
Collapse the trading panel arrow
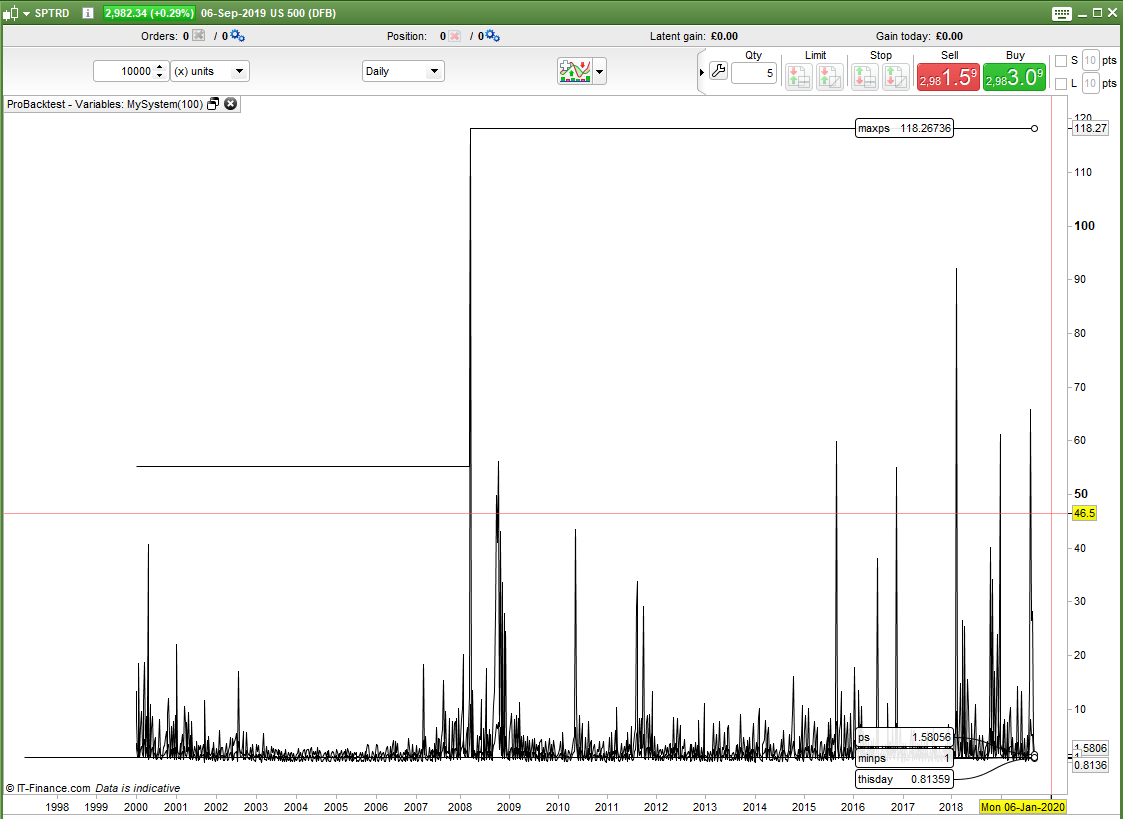coord(701,72)
